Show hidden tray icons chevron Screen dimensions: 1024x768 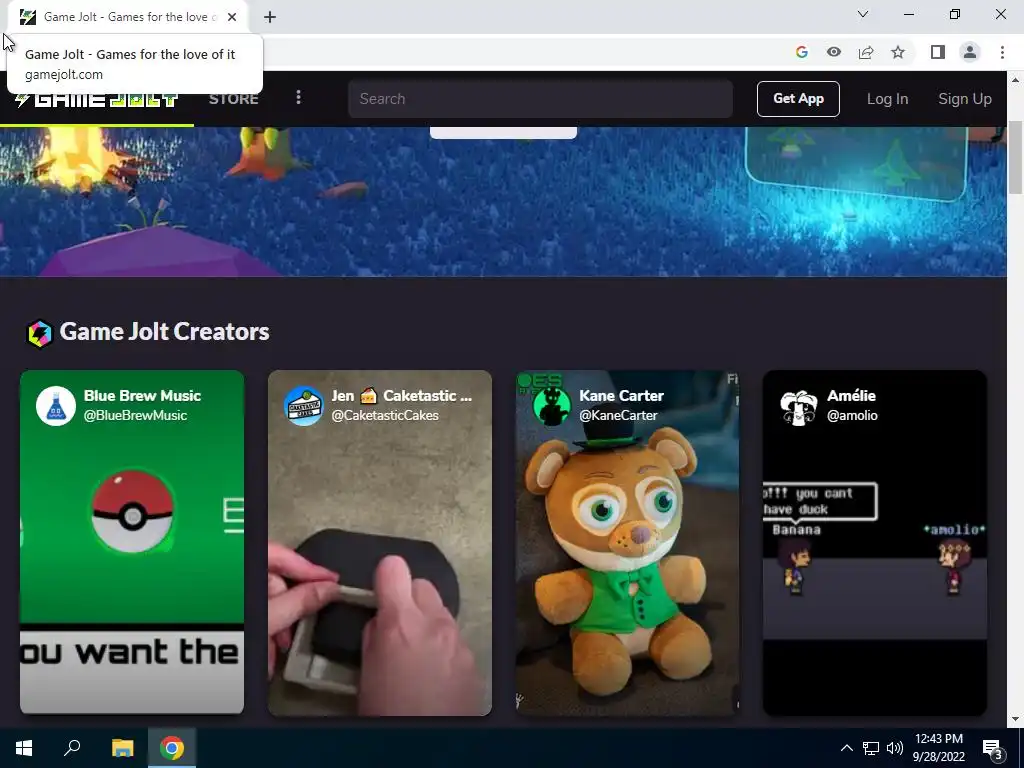pyautogui.click(x=846, y=748)
